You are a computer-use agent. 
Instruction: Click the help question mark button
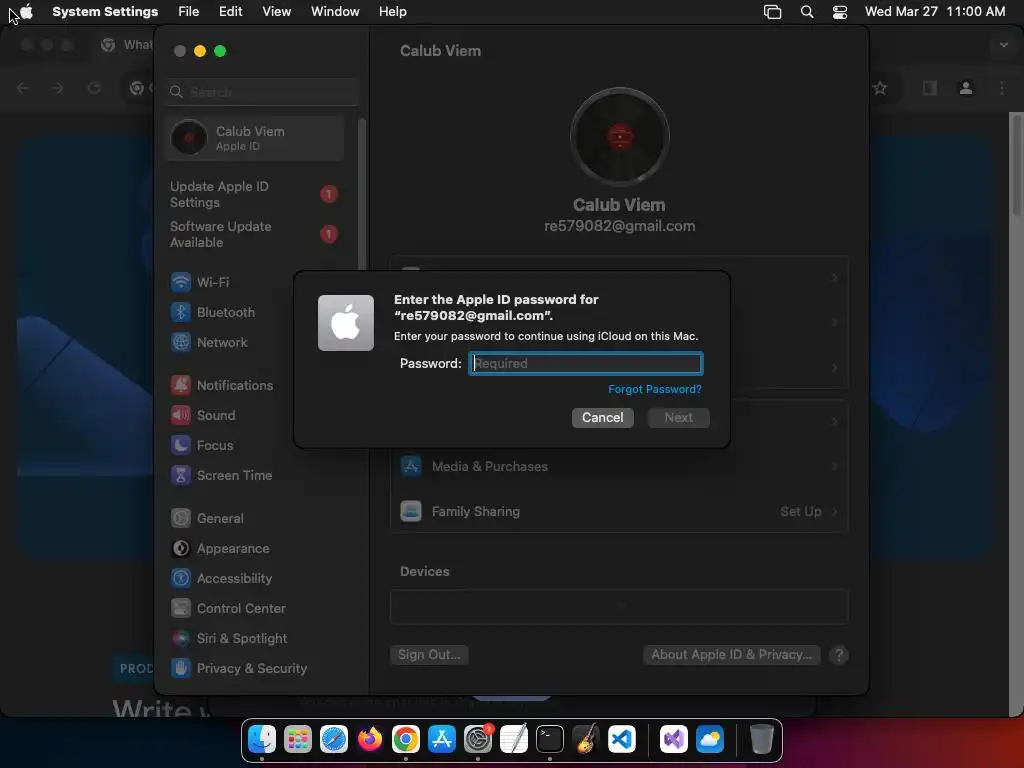[x=839, y=655]
